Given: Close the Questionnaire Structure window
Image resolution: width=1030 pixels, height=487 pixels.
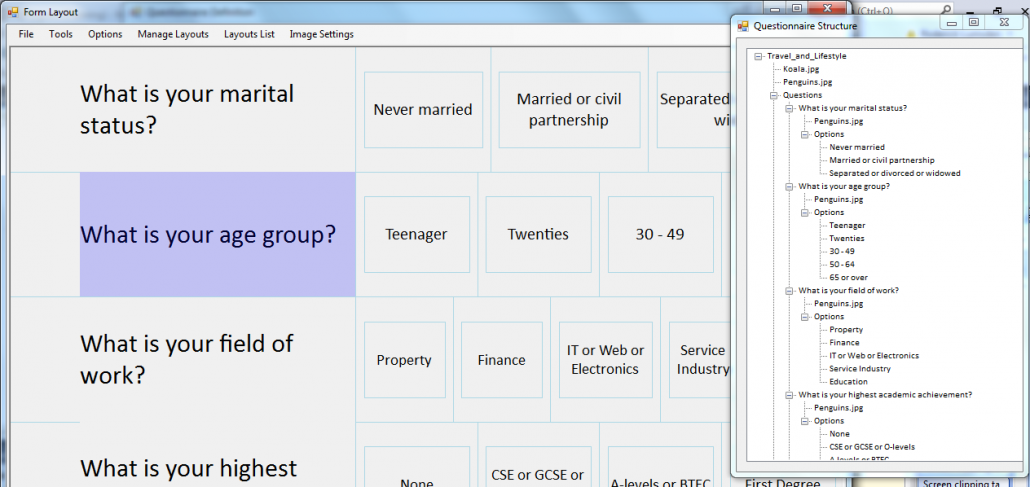Looking at the screenshot, I should [1003, 22].
